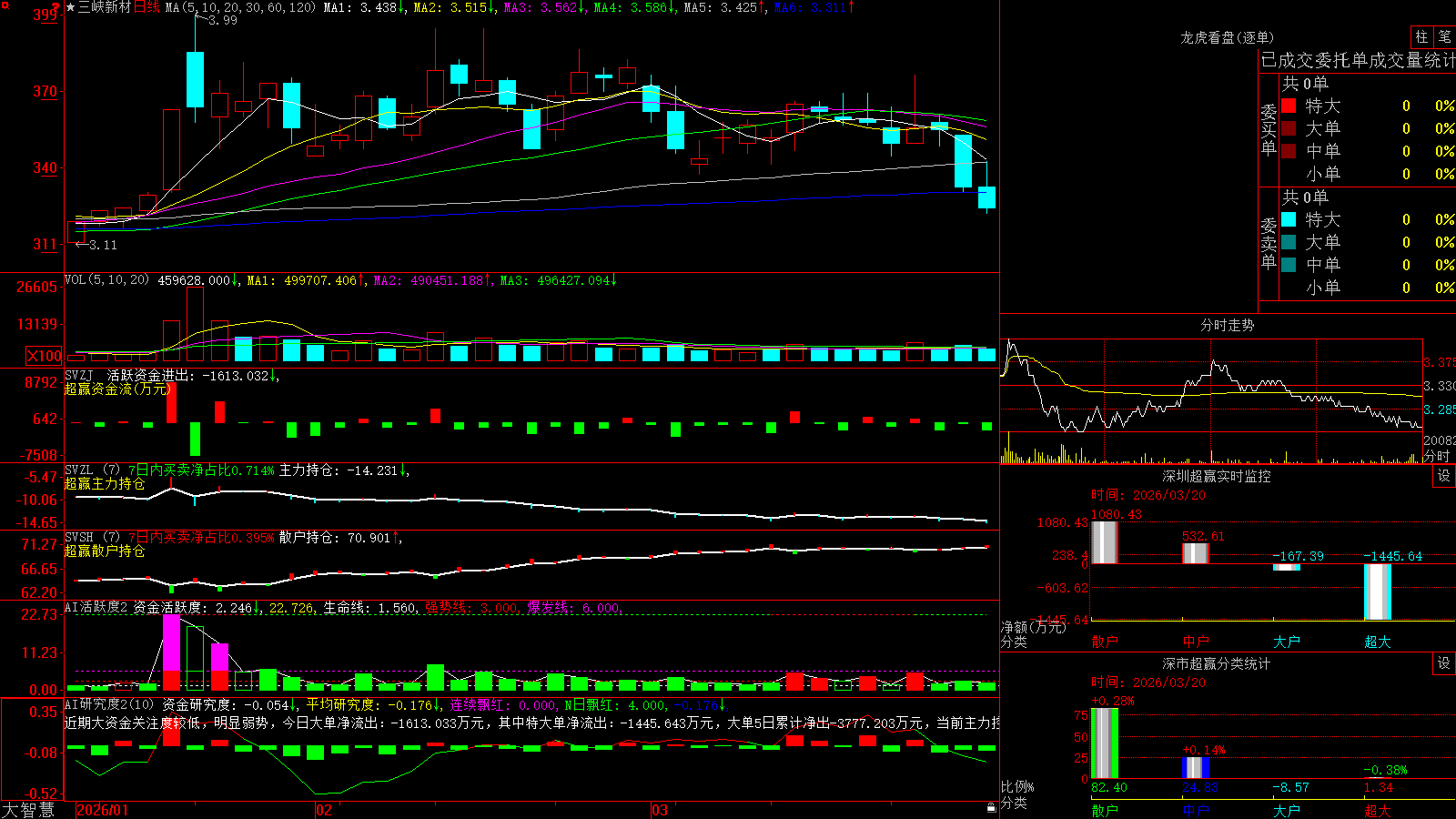Screen dimensions: 1456x819
Task: Open 设 settings for 深市超赢分类统计
Action: 1444,663
